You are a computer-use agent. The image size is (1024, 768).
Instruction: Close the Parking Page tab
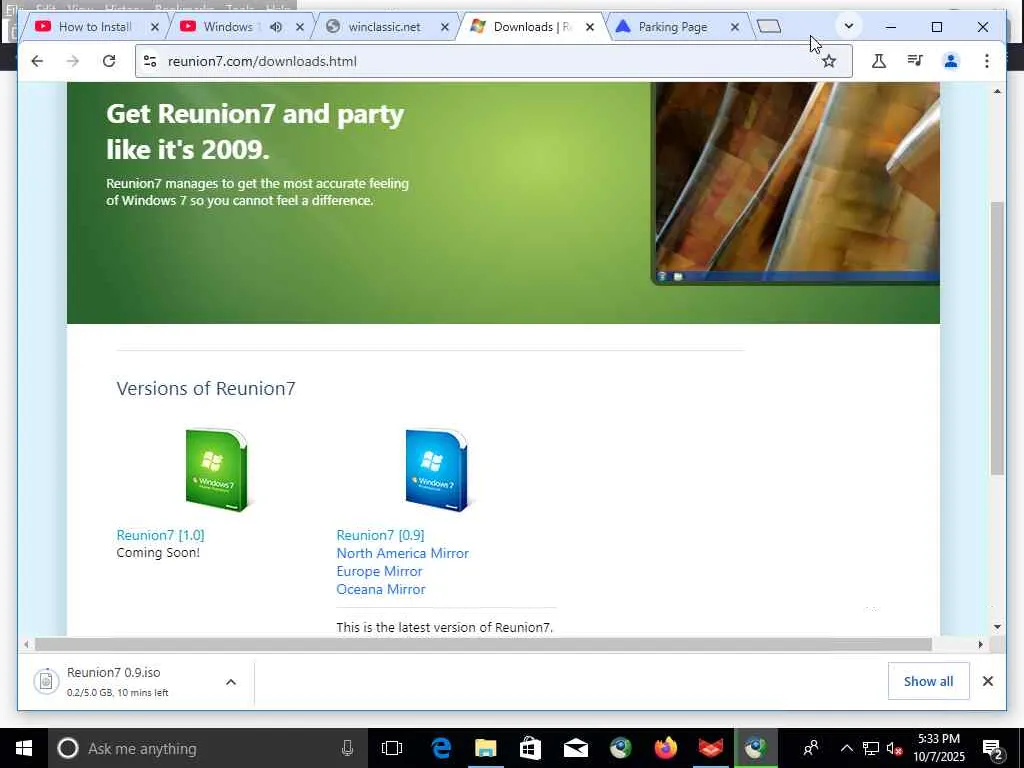(735, 27)
